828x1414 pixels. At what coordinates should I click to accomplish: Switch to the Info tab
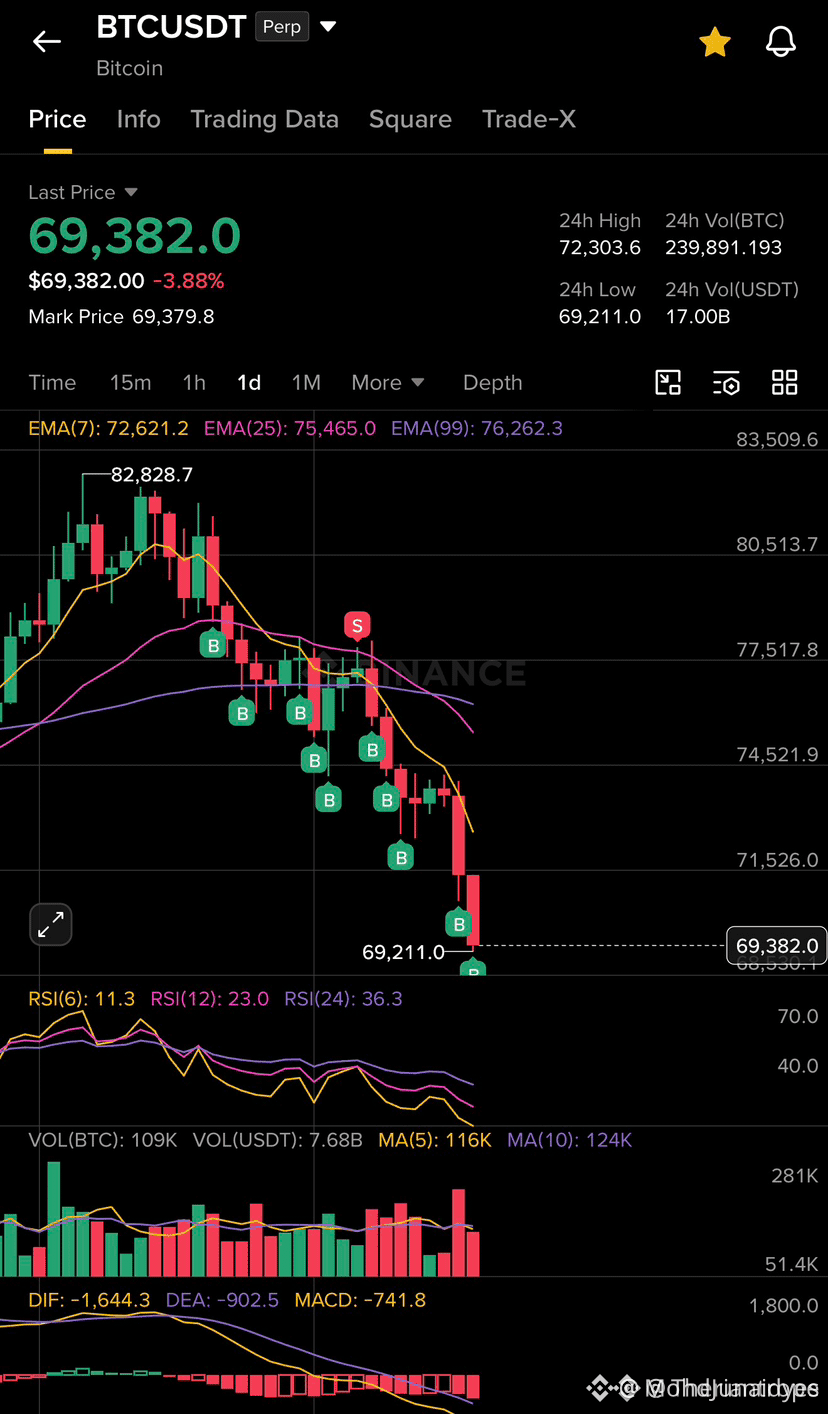pos(138,119)
